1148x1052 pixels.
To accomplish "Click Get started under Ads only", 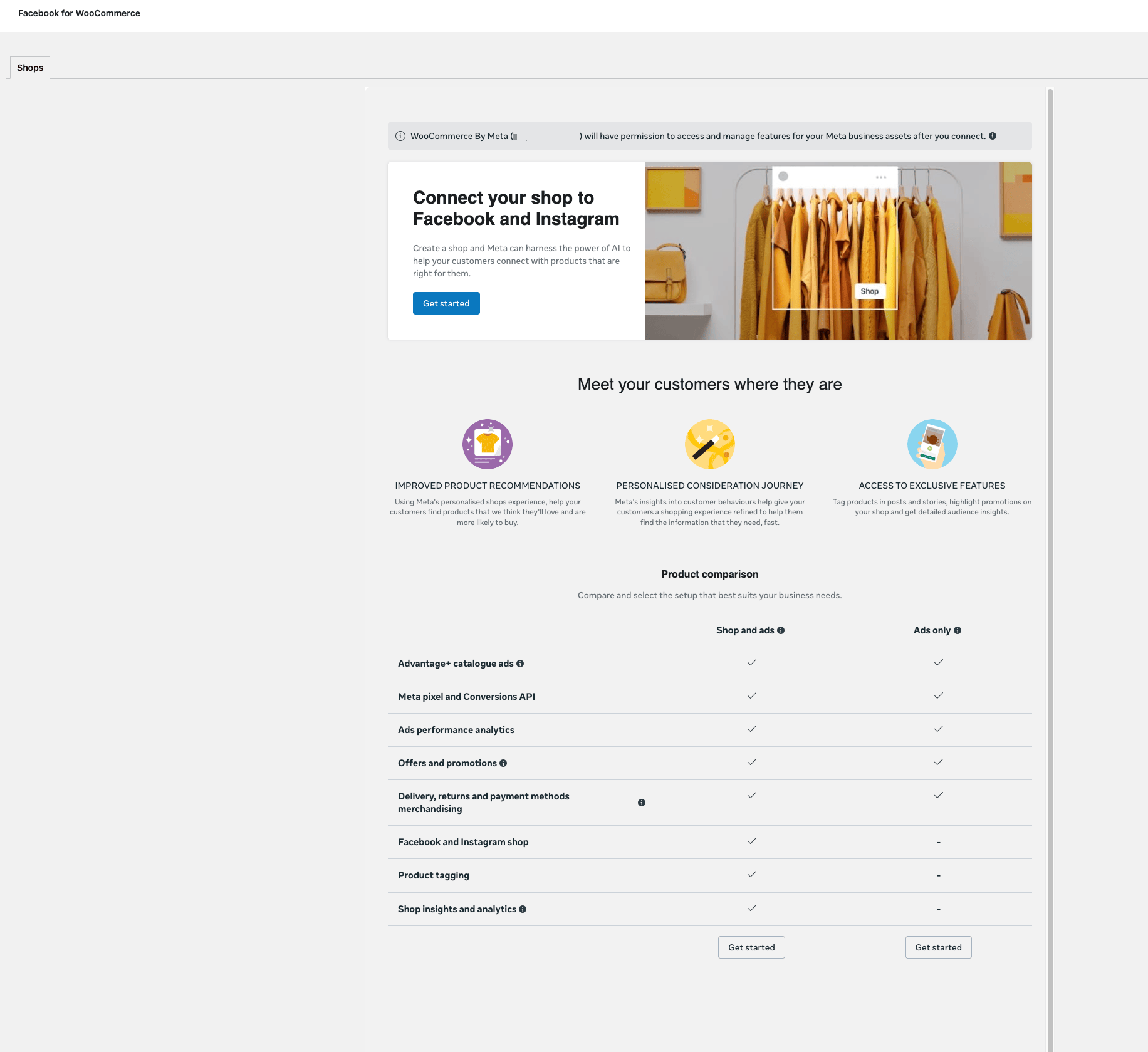I will pos(938,947).
